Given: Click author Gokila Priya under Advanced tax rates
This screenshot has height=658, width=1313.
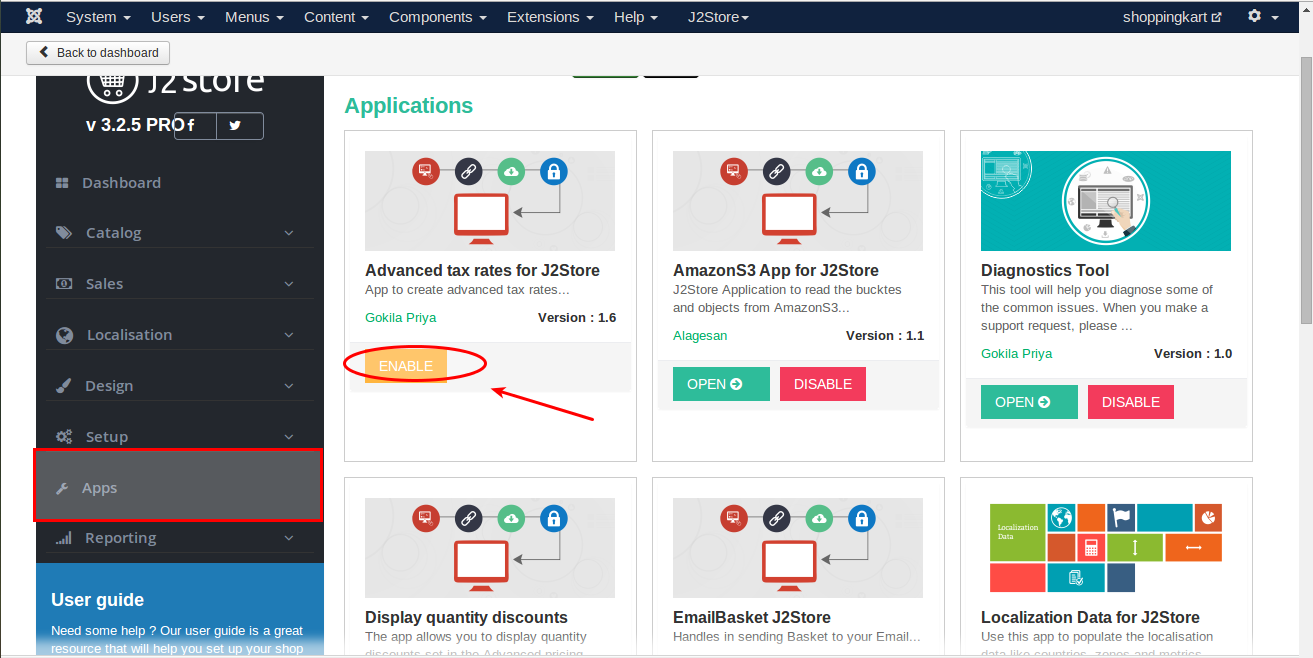Looking at the screenshot, I should click(400, 318).
